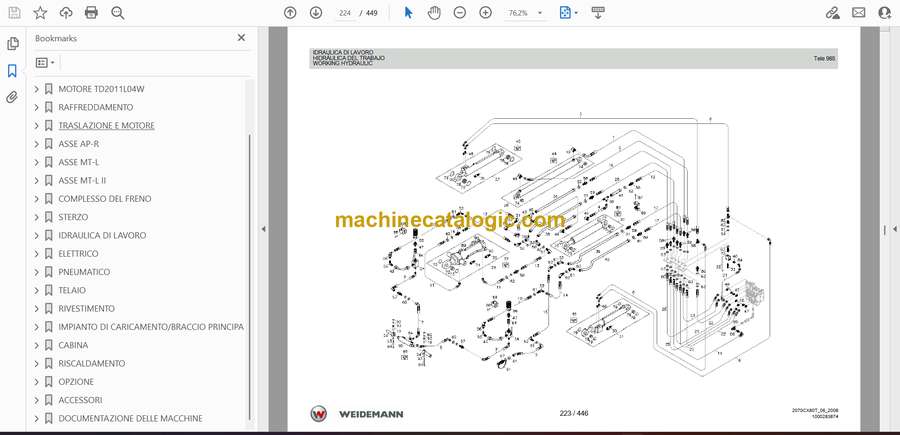Expand the TRASLAZIONE E MOTORE bookmark
Screen dimensions: 900x435
[37, 126]
